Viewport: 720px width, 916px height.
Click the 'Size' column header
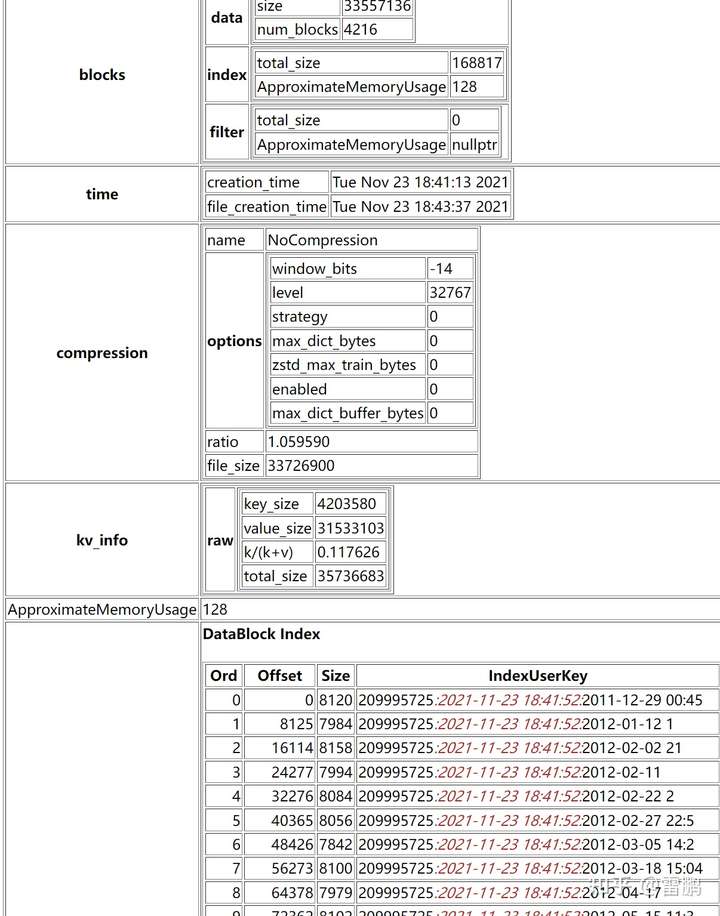tap(335, 676)
